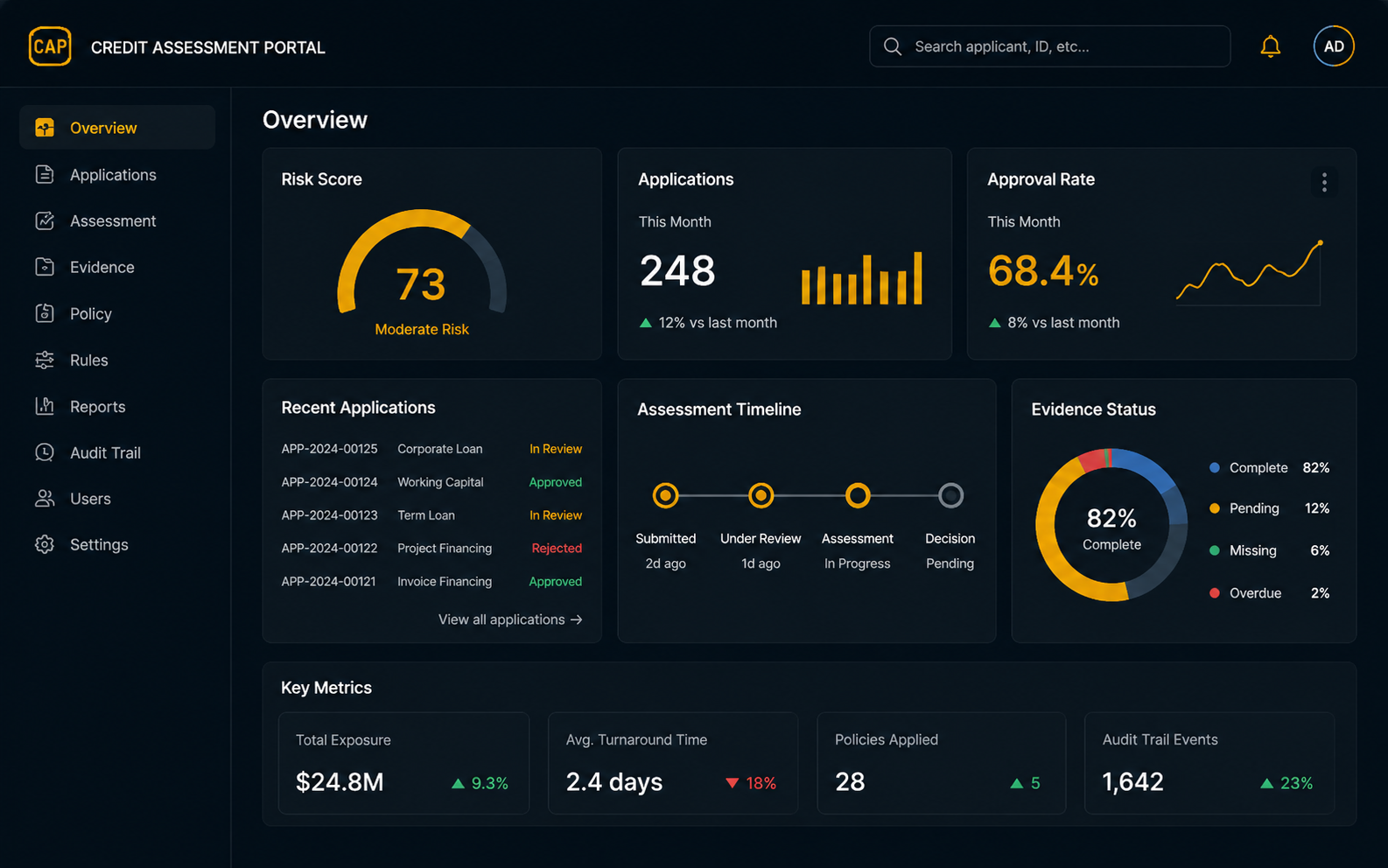The width and height of the screenshot is (1388, 868).
Task: Click the CAP logo icon
Action: [50, 46]
